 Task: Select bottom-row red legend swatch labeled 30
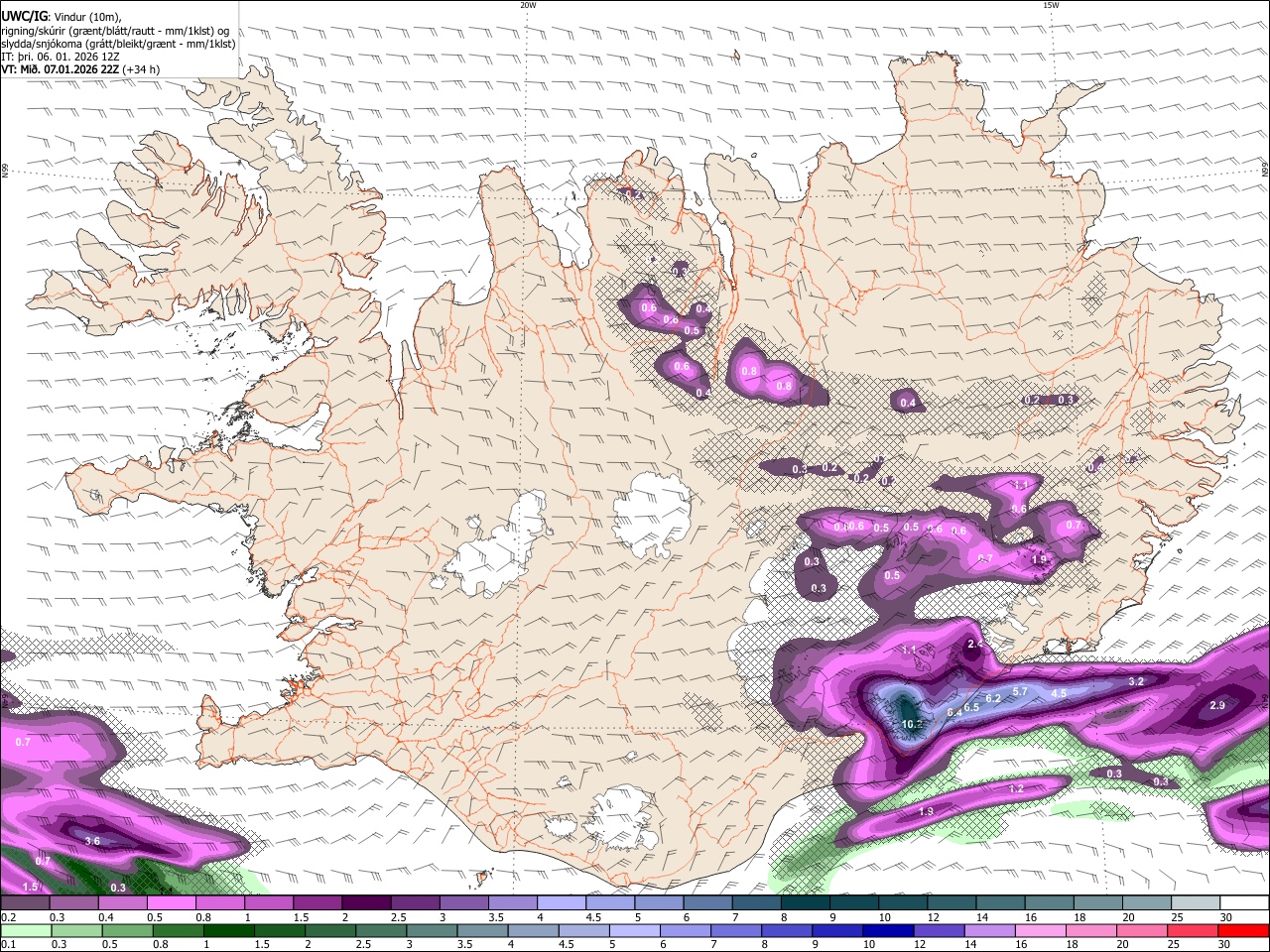(1244, 930)
